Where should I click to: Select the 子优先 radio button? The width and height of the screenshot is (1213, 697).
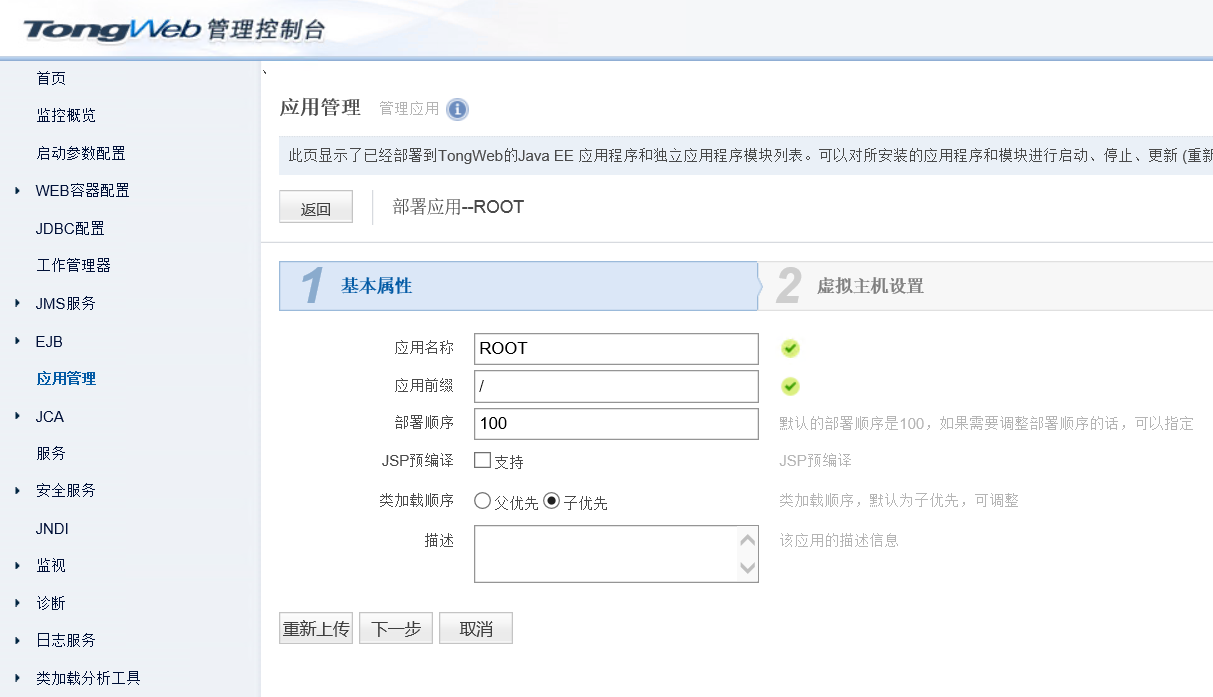click(x=551, y=501)
